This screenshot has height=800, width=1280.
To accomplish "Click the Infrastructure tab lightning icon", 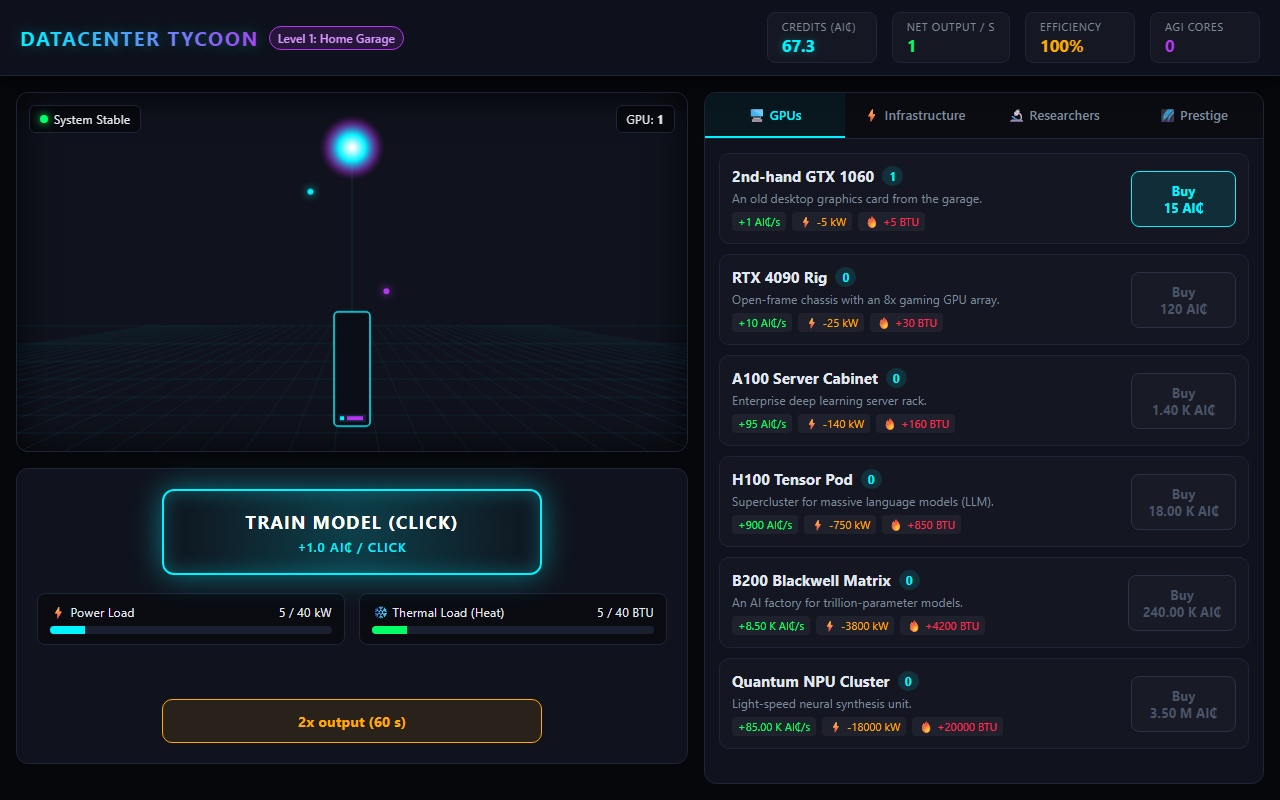I will pyautogui.click(x=872, y=116).
